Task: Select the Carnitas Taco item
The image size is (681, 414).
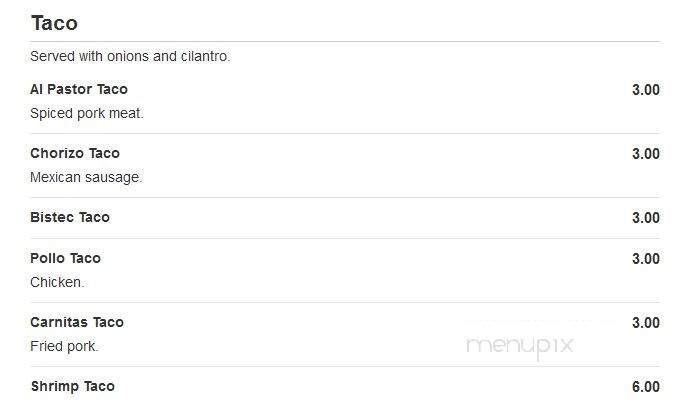Action: pos(77,322)
